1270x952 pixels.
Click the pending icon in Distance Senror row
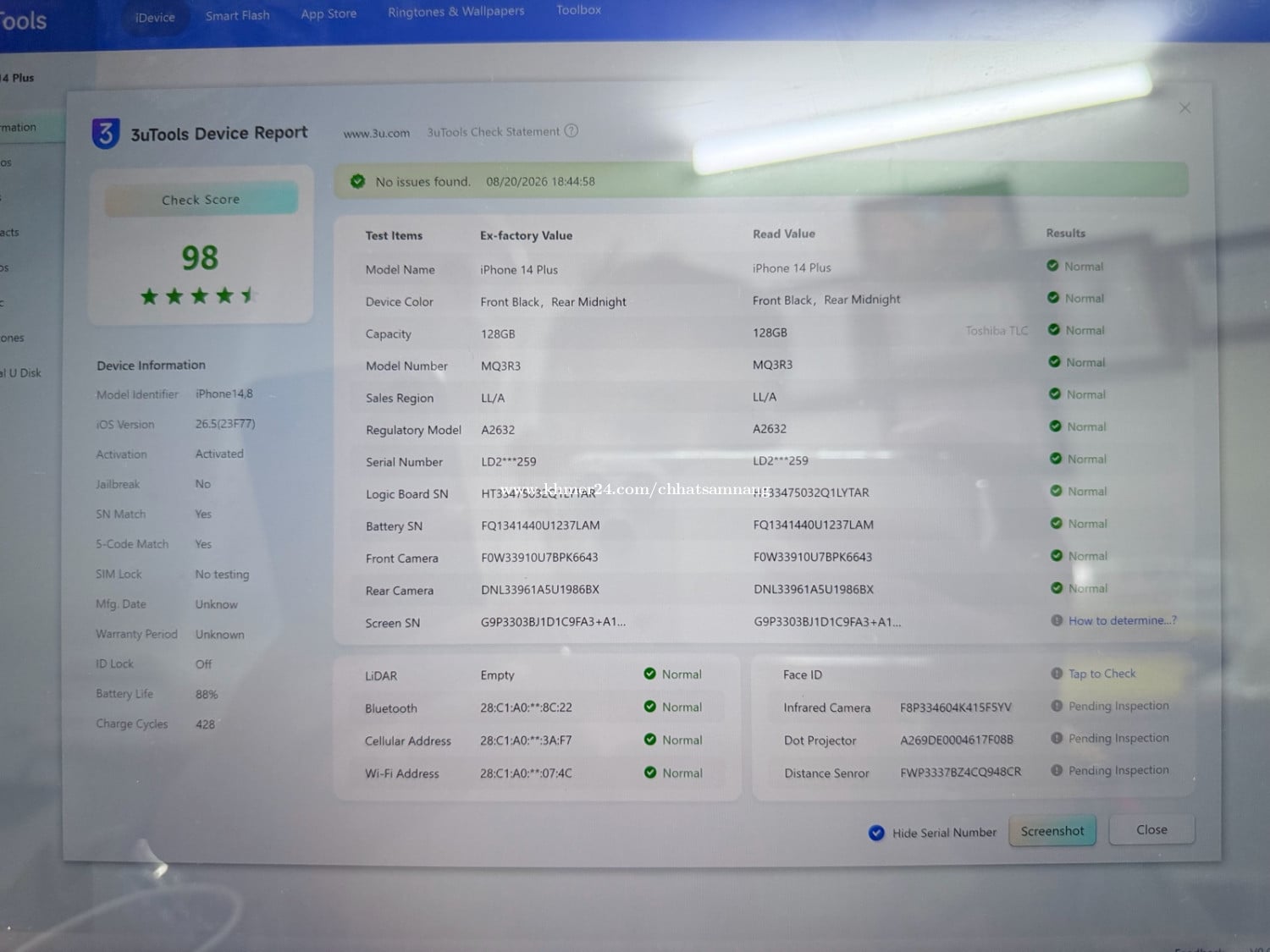[1057, 770]
